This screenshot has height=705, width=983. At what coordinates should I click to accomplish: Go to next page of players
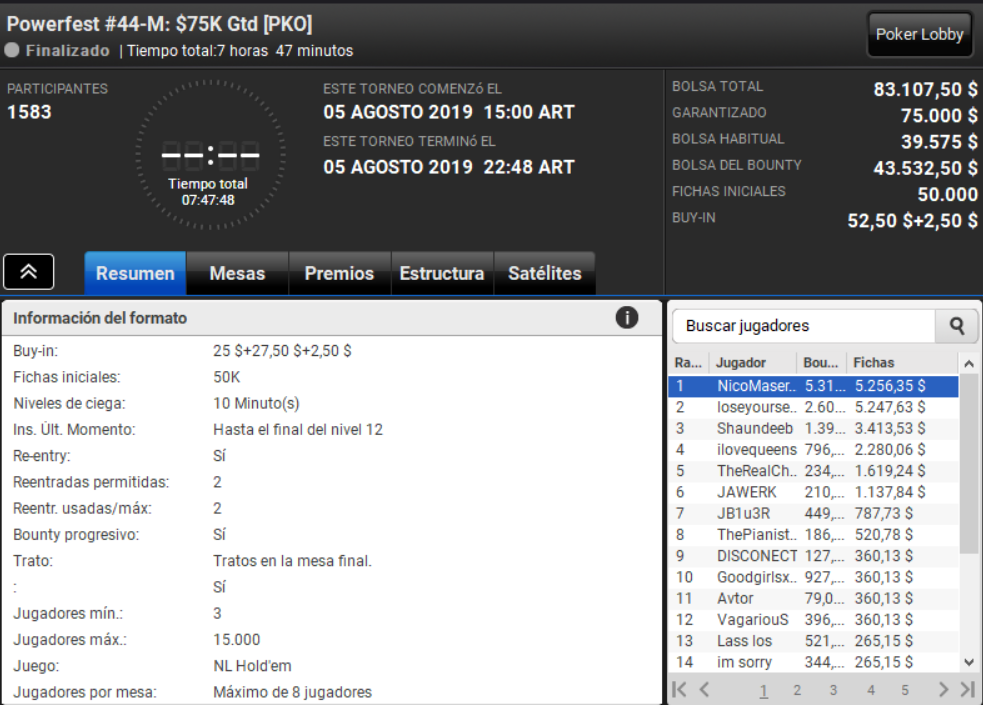click(x=942, y=689)
